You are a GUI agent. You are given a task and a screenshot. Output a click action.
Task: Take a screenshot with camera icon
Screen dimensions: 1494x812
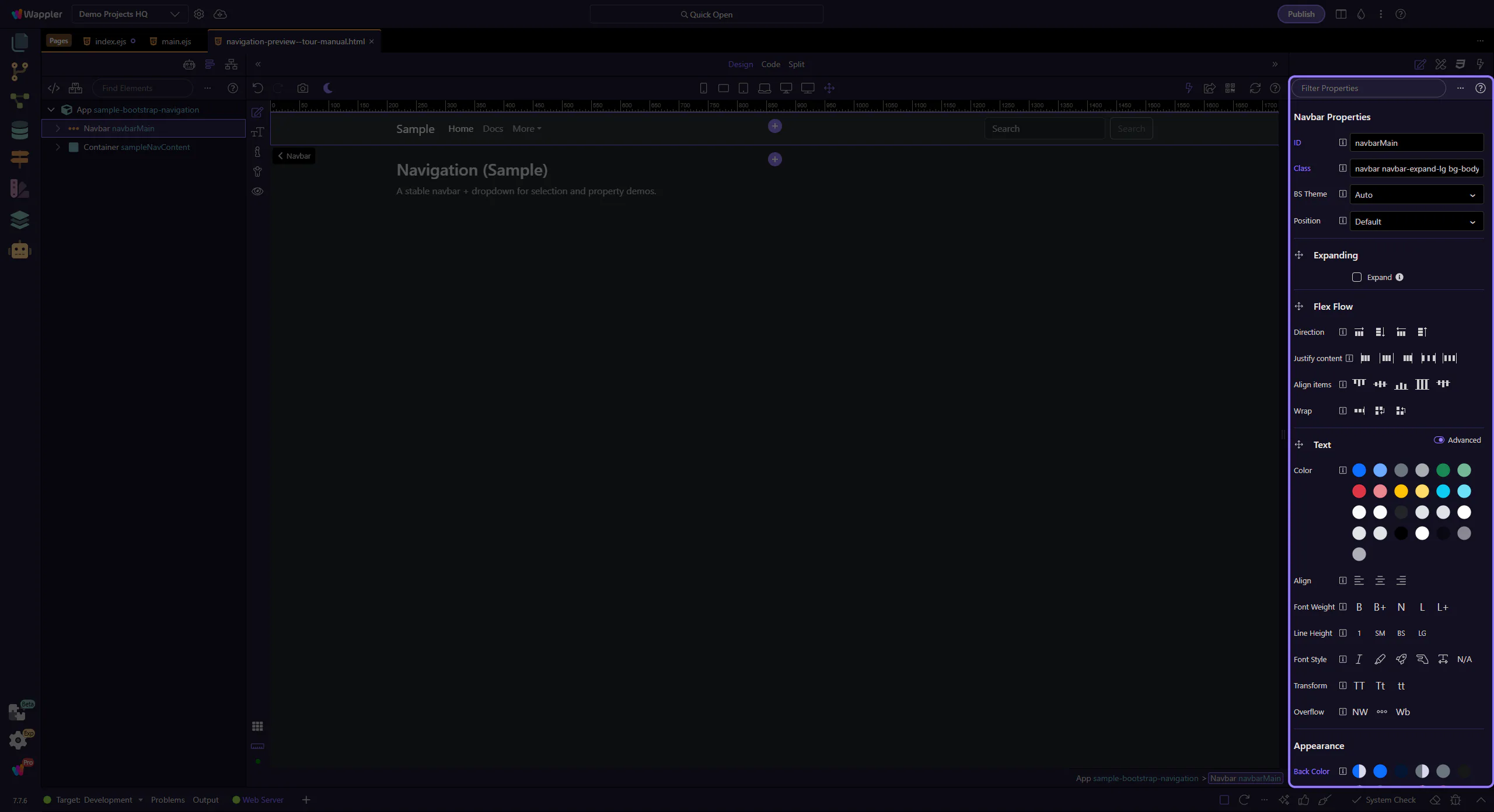coord(302,88)
